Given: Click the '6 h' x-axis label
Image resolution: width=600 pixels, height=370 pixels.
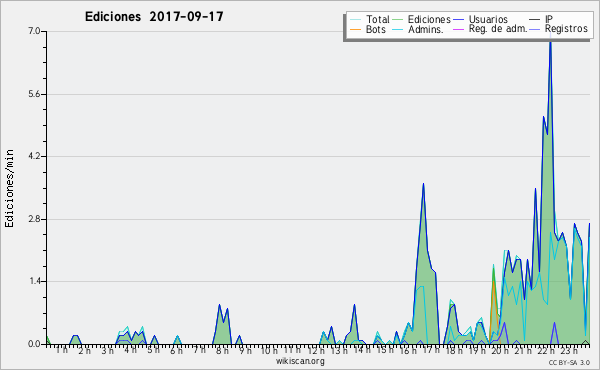Looking at the screenshot, I should click(x=176, y=350).
